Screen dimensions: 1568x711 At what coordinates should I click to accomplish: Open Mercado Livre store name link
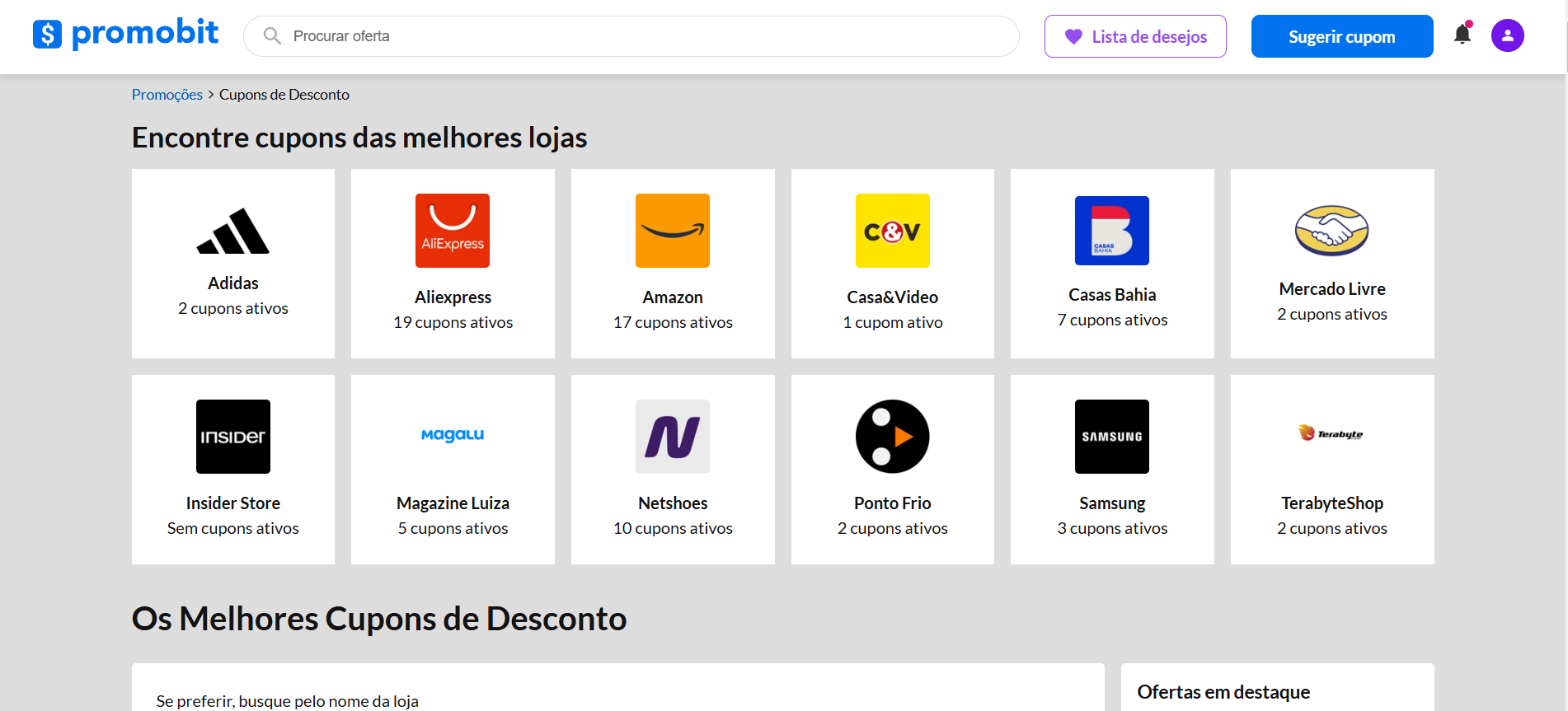click(1332, 289)
